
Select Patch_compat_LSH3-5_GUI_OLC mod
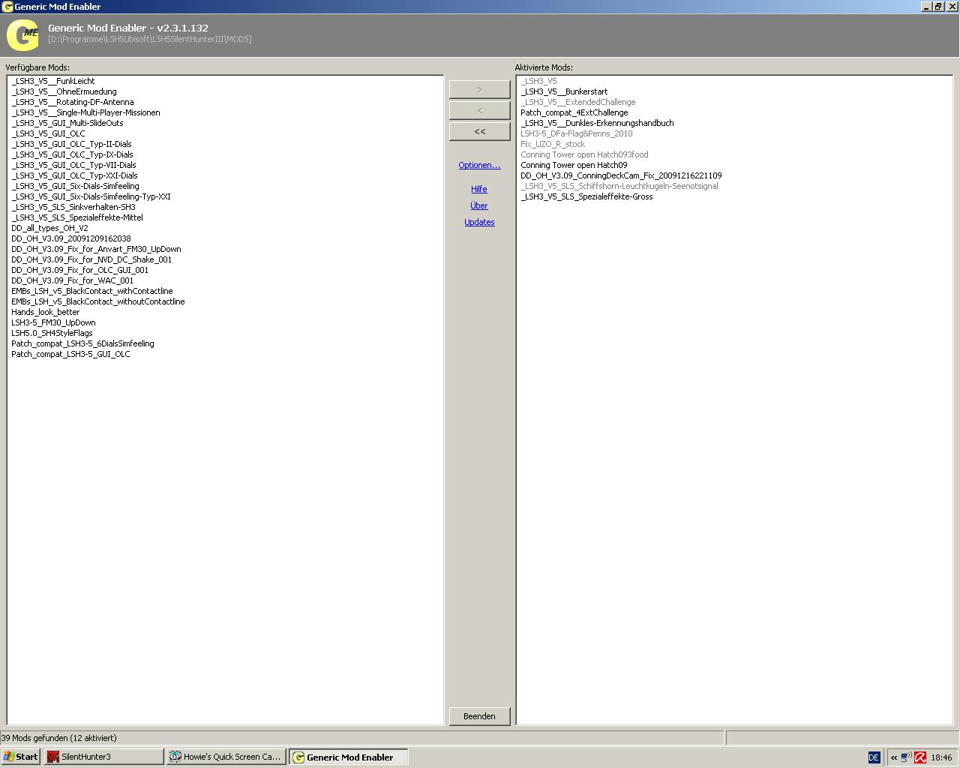tap(70, 354)
